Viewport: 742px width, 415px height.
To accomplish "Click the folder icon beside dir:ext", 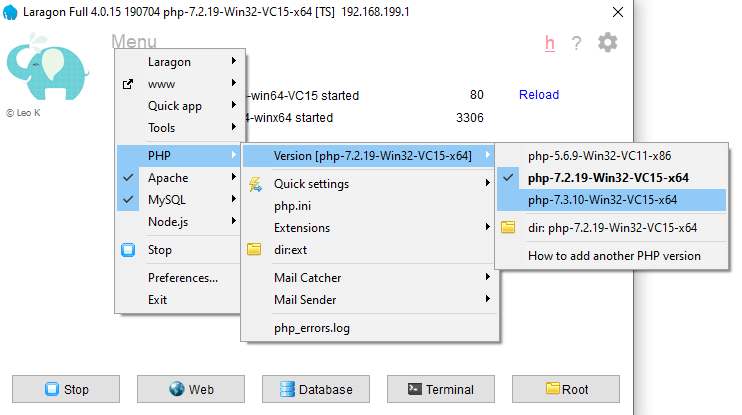I will coord(254,249).
